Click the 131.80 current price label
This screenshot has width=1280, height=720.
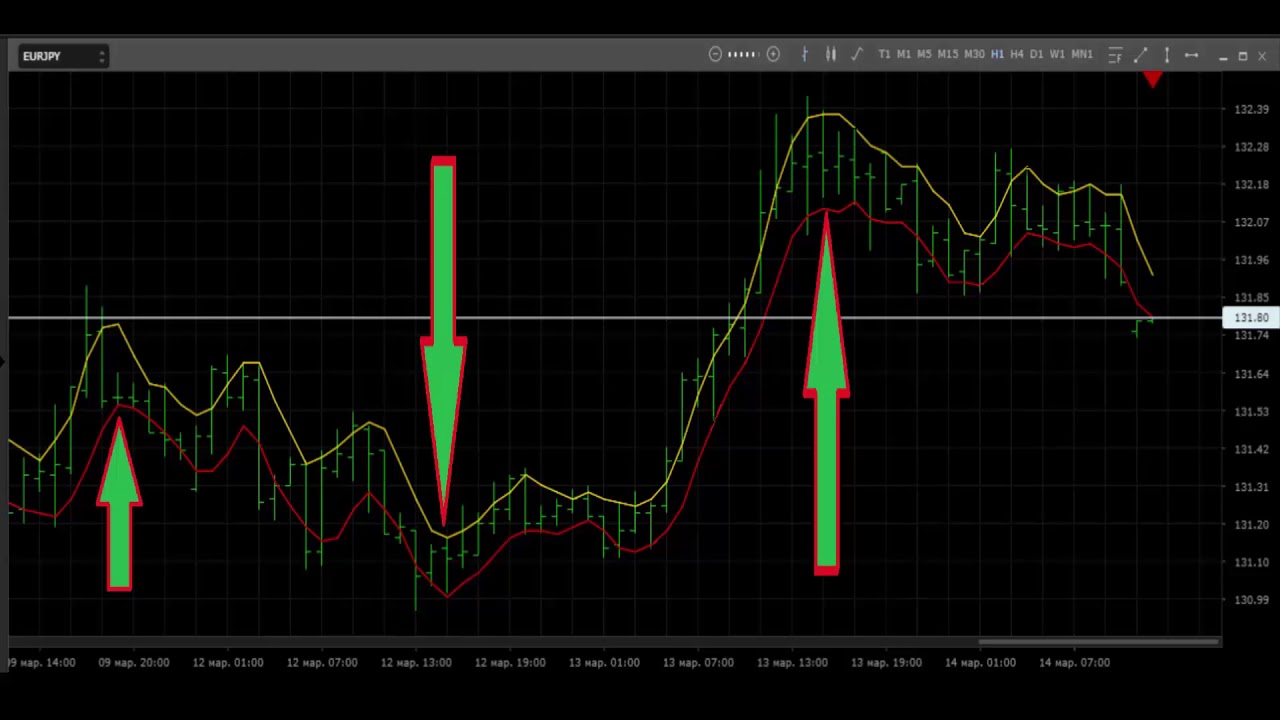pos(1251,318)
